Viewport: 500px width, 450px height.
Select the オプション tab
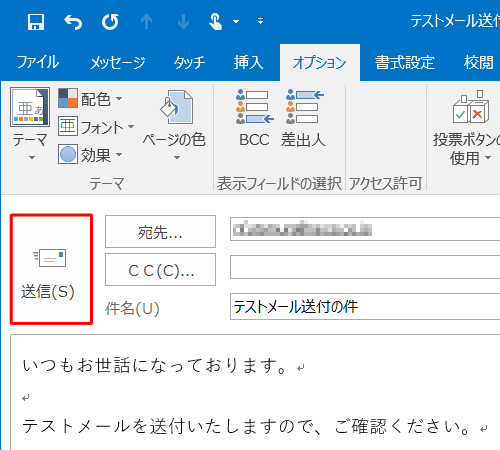coord(320,62)
